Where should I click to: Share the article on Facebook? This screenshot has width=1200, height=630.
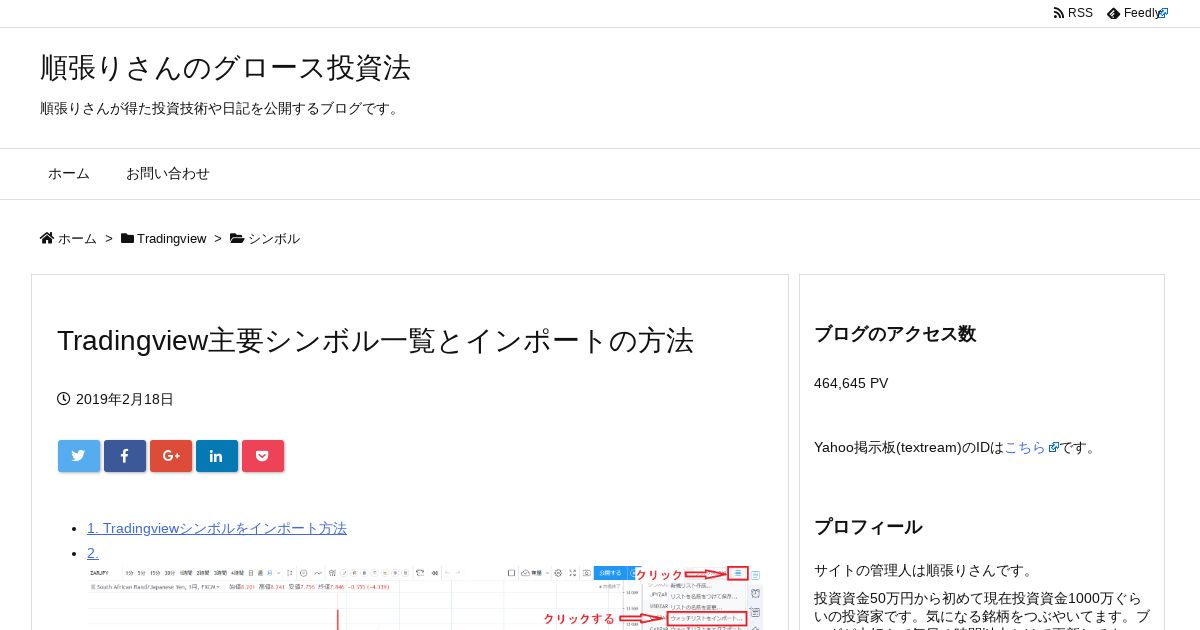point(125,456)
